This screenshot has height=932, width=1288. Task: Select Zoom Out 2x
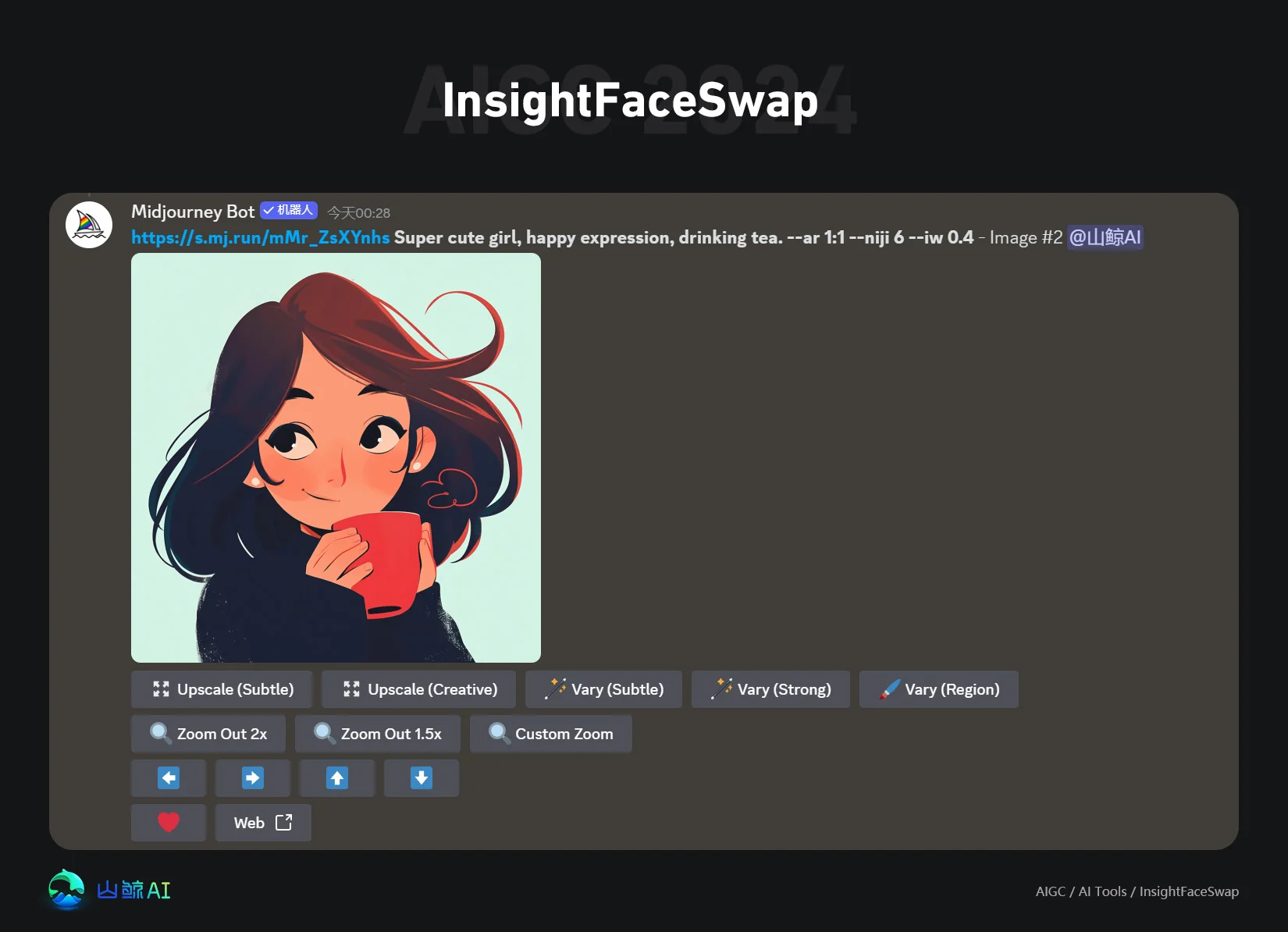208,734
